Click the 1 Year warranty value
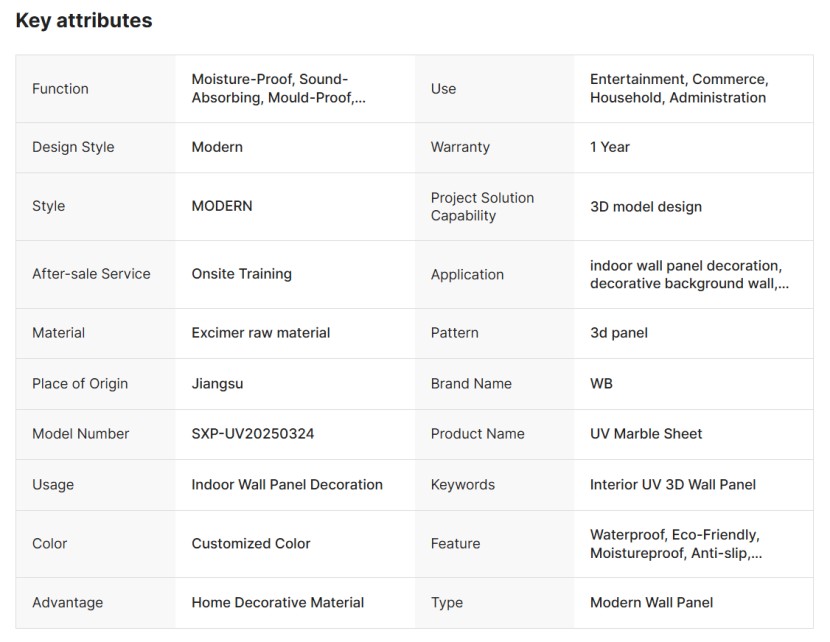The width and height of the screenshot is (830, 642). tap(610, 147)
